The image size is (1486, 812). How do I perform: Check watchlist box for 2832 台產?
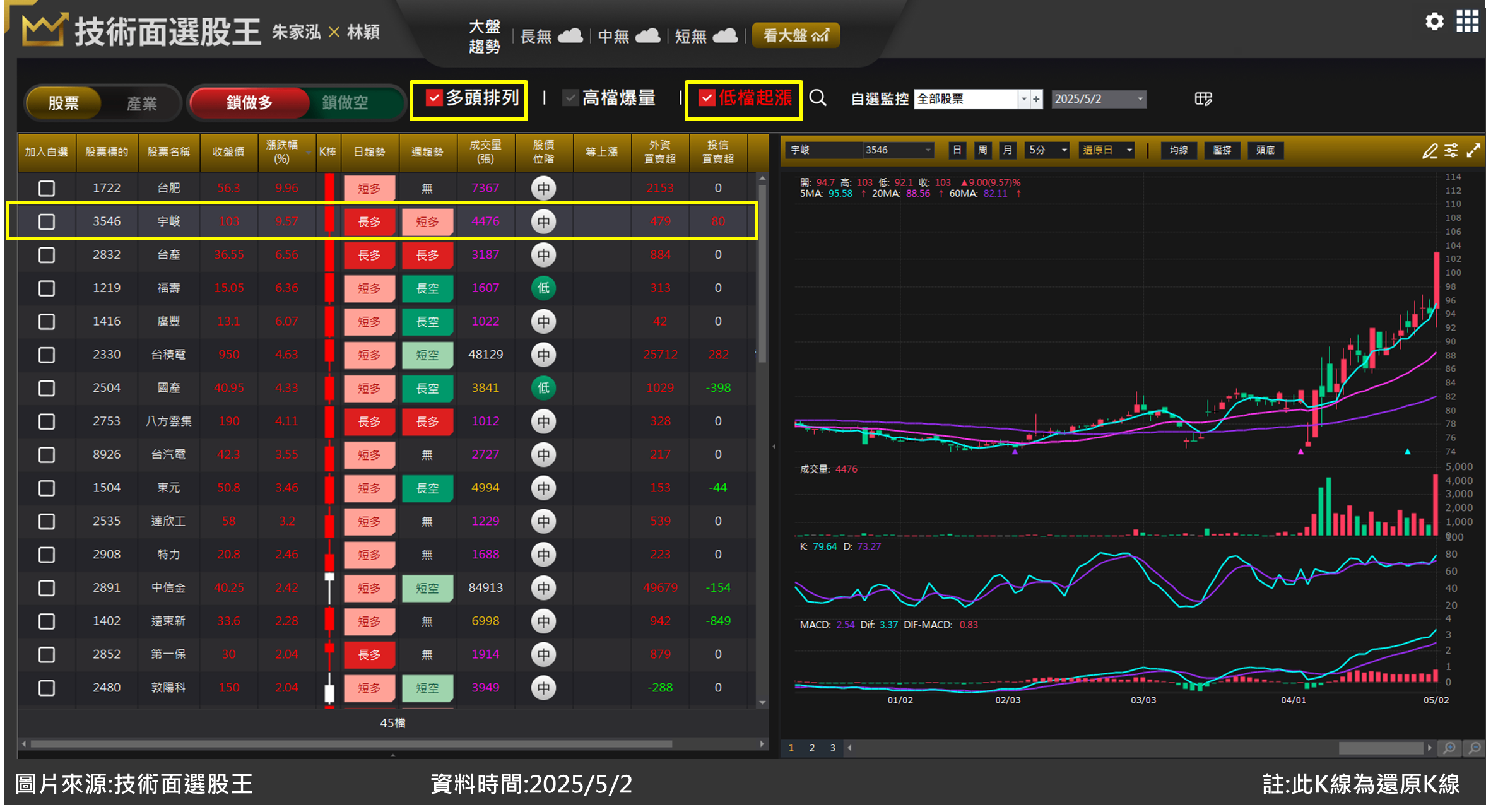tap(47, 255)
